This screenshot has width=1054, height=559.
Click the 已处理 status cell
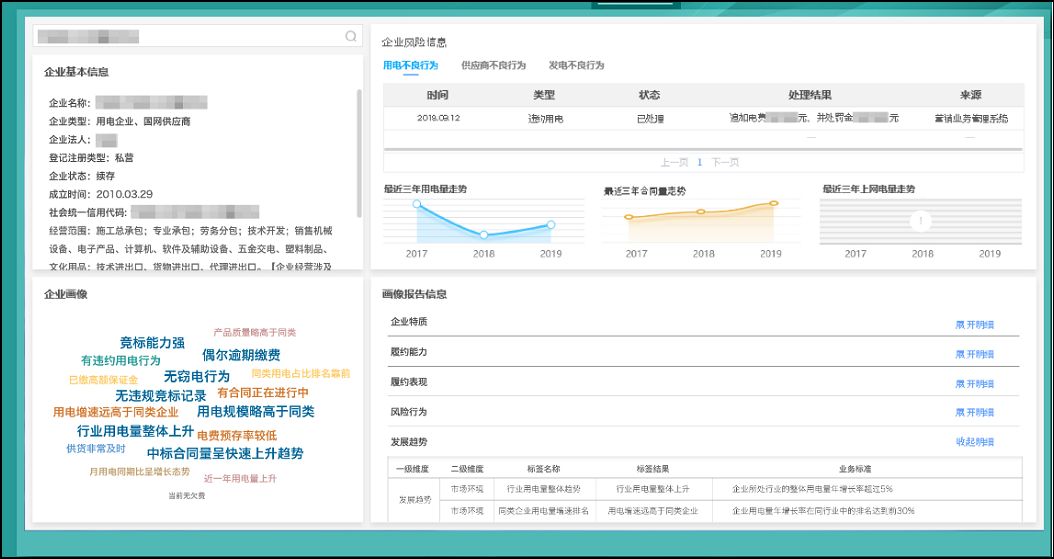(x=650, y=118)
